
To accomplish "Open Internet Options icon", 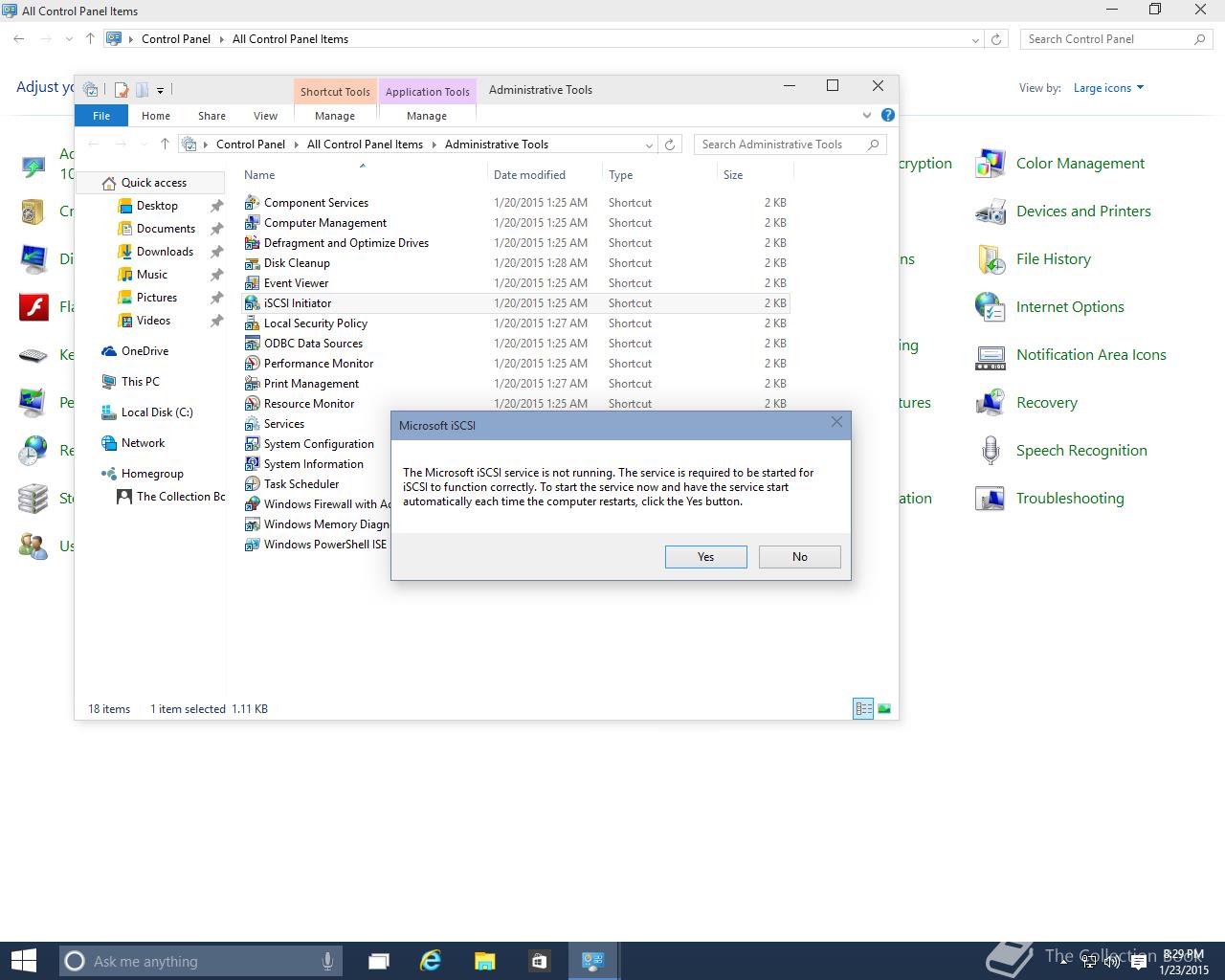I will click(x=991, y=307).
